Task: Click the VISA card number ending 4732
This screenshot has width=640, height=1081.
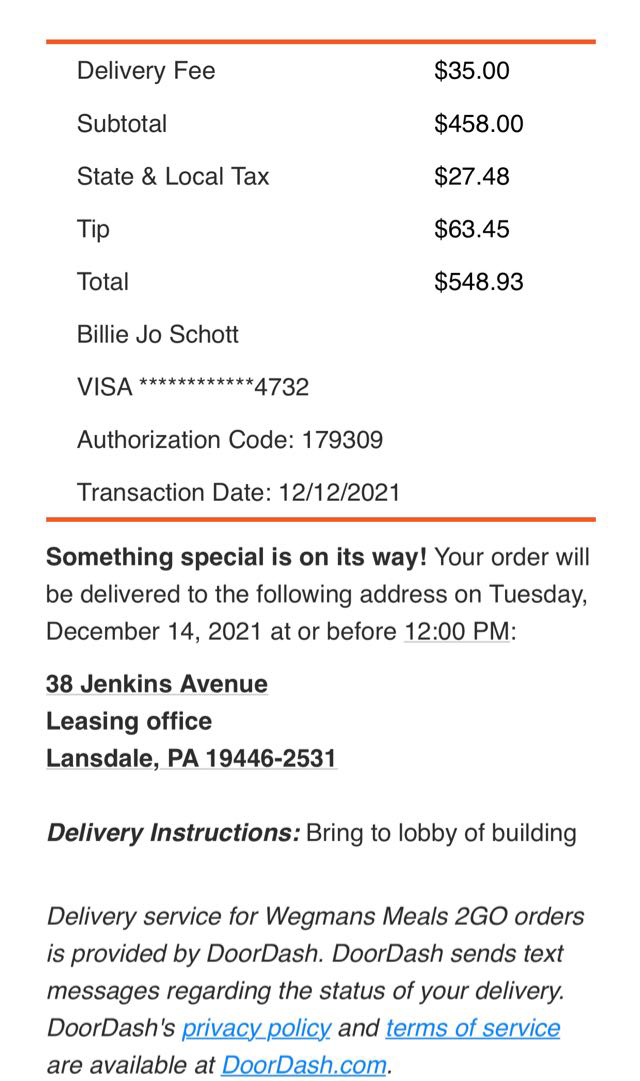Action: [193, 387]
